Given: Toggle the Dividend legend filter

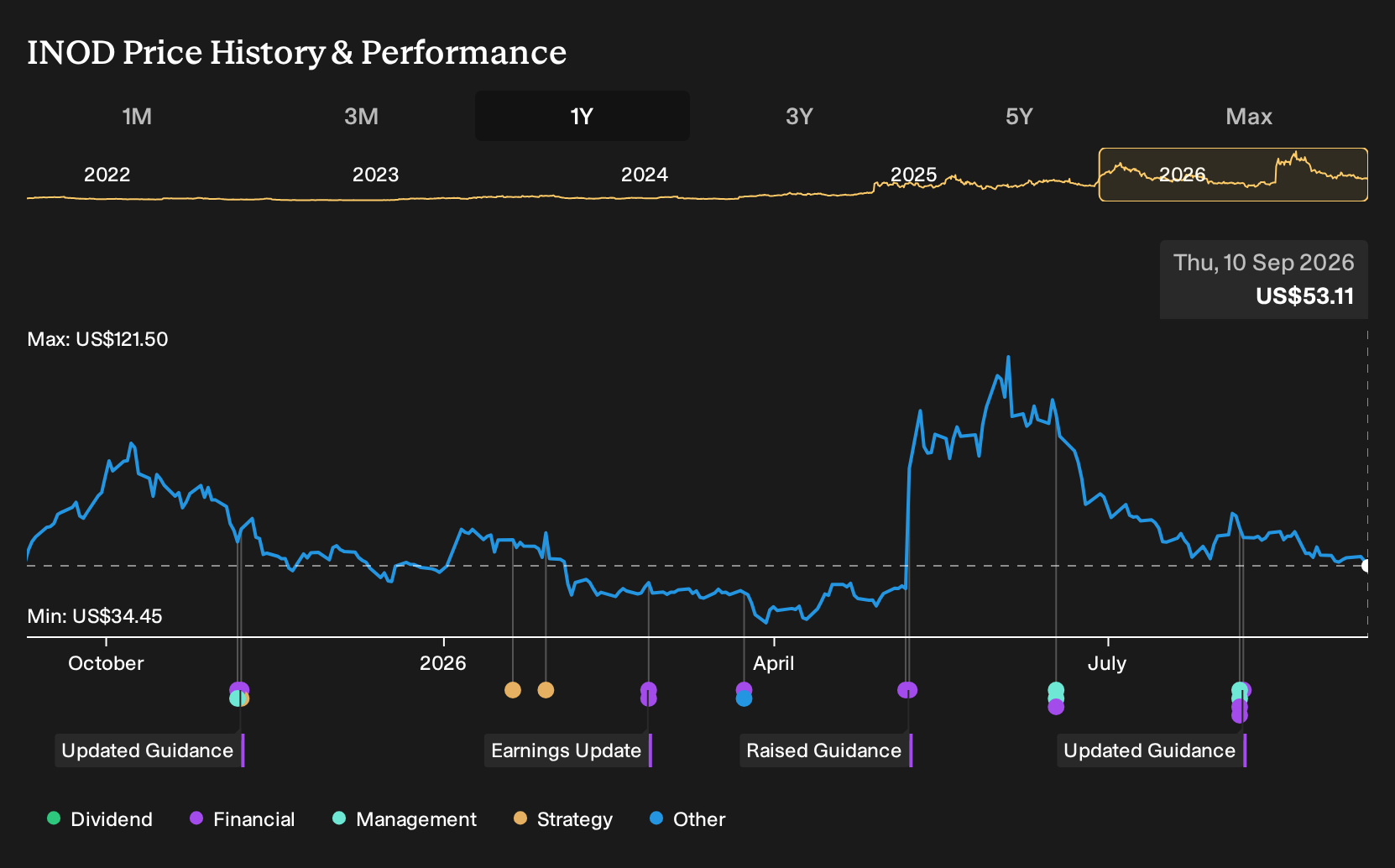Looking at the screenshot, I should pos(100,819).
